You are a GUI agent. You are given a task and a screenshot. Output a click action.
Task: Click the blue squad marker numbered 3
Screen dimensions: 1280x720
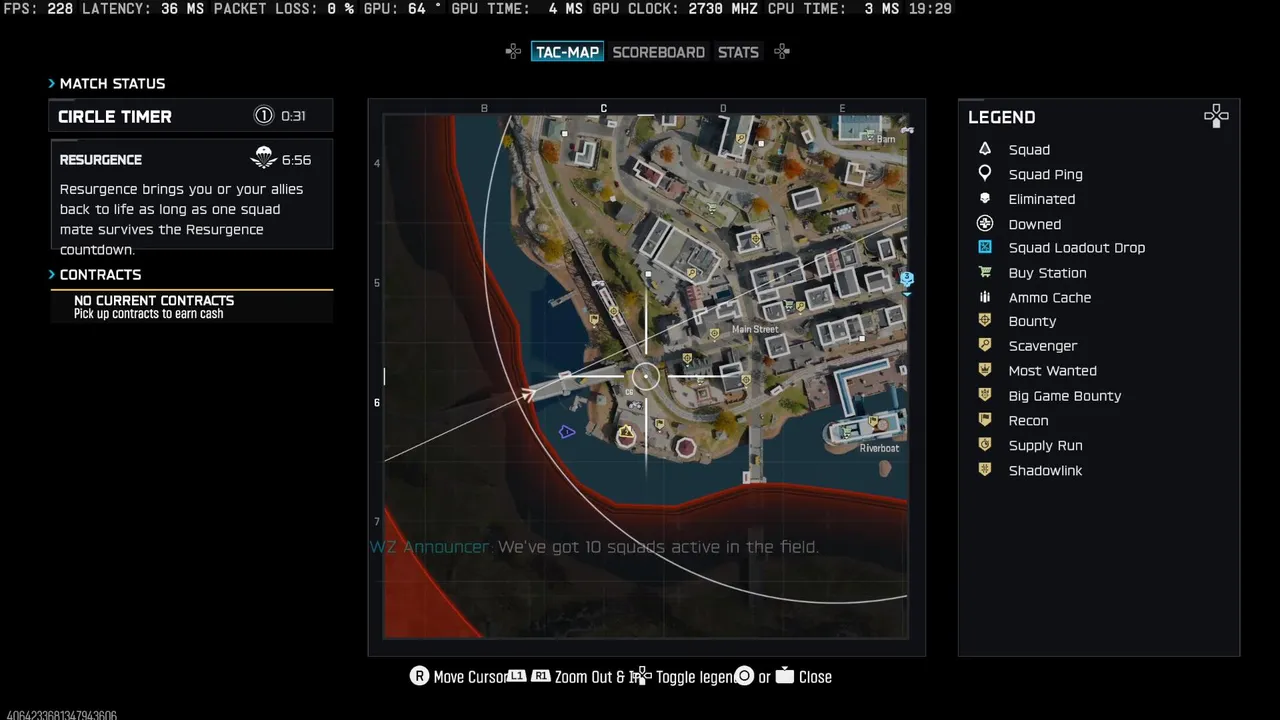(907, 280)
